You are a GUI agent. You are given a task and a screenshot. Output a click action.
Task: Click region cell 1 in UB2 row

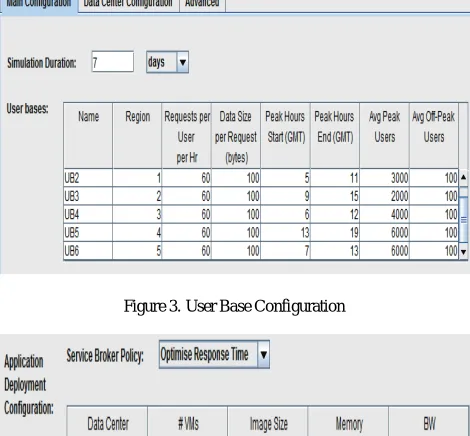tap(137, 178)
